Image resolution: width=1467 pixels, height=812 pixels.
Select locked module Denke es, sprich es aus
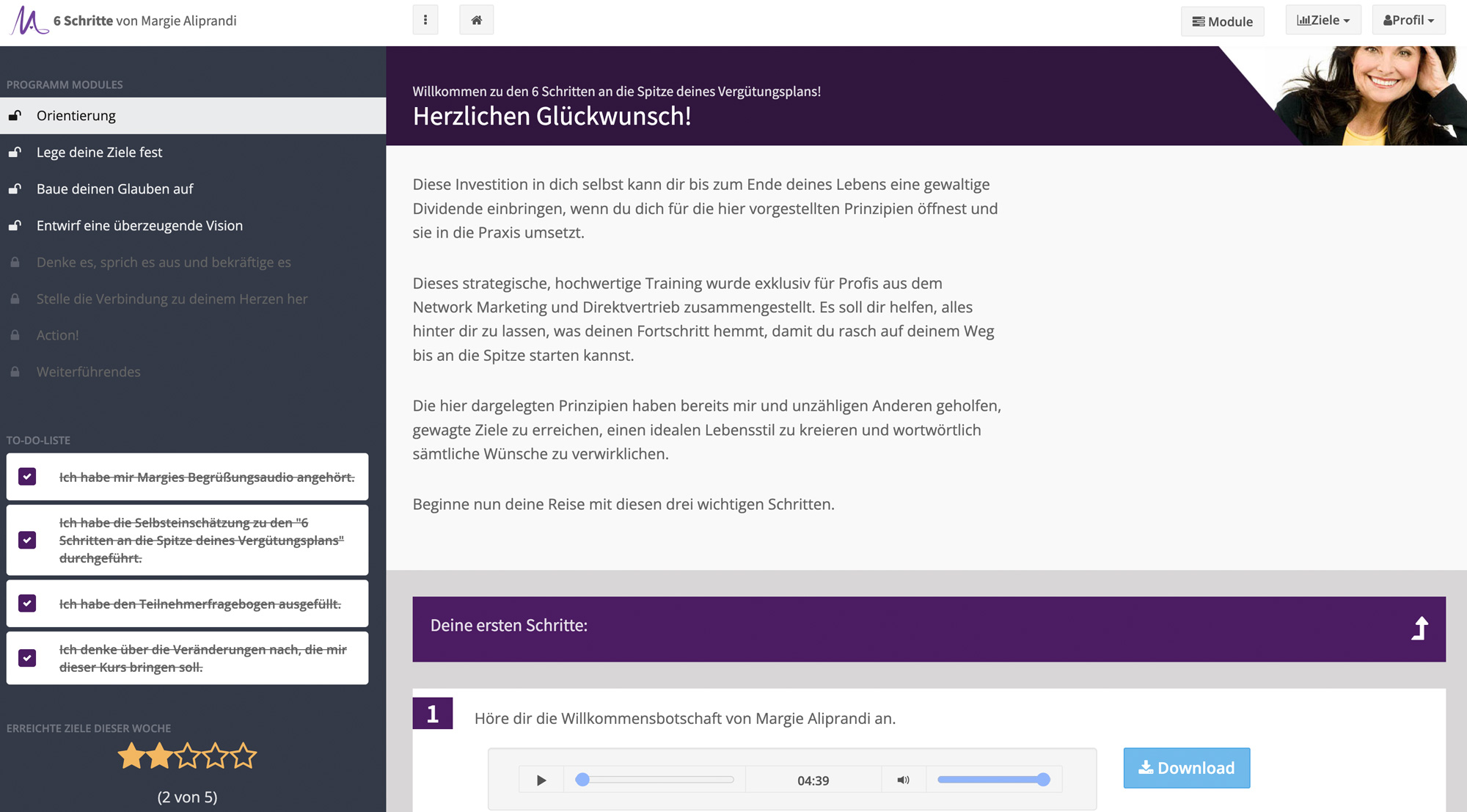193,263
